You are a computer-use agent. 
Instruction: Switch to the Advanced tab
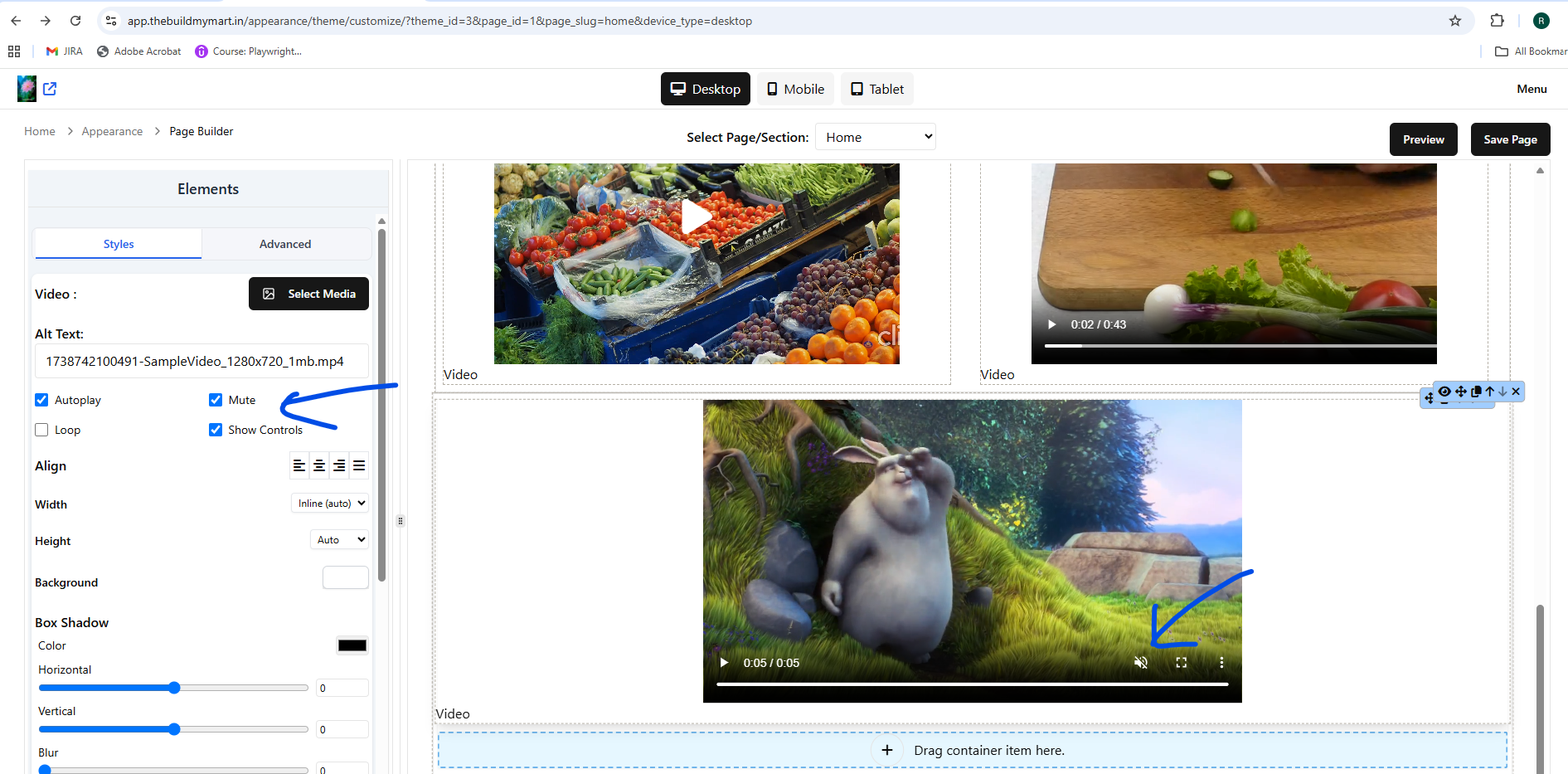coord(285,244)
